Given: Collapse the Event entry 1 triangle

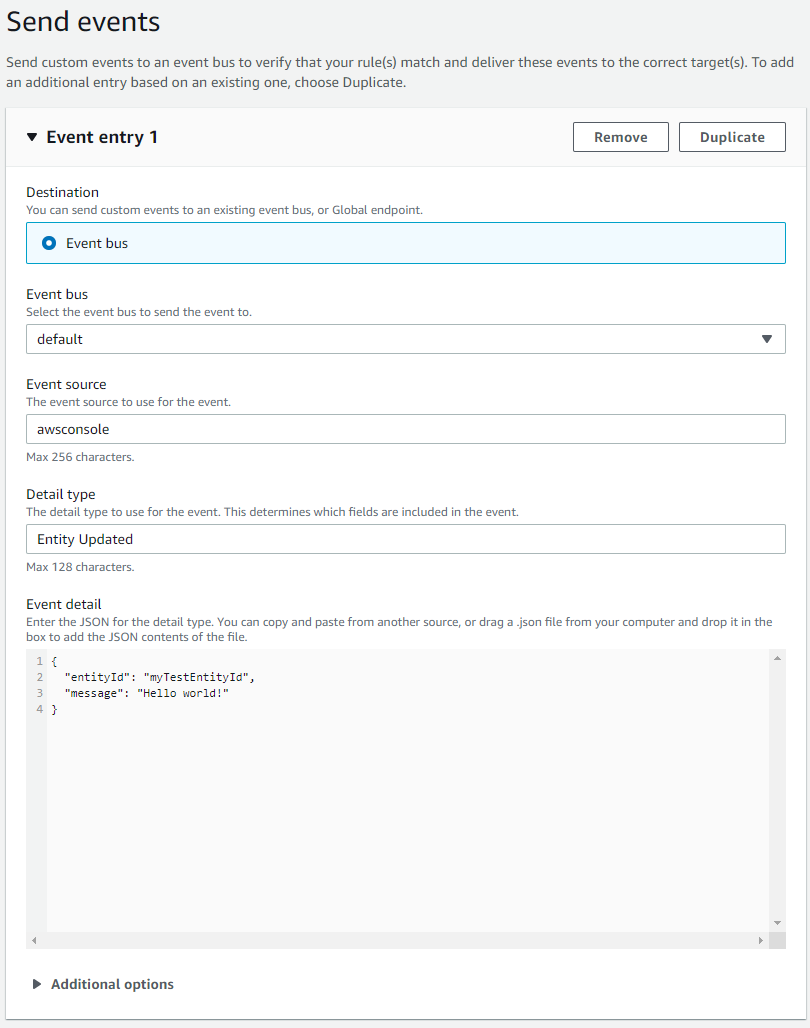Looking at the screenshot, I should (x=32, y=137).
